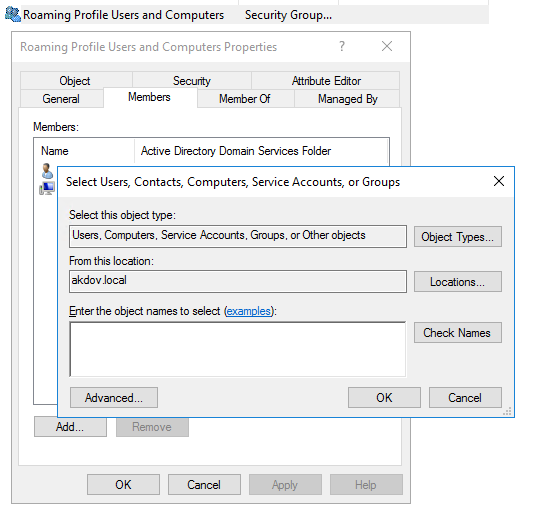533x511 pixels.
Task: Open the Attribute Editor tab
Action: [326, 81]
